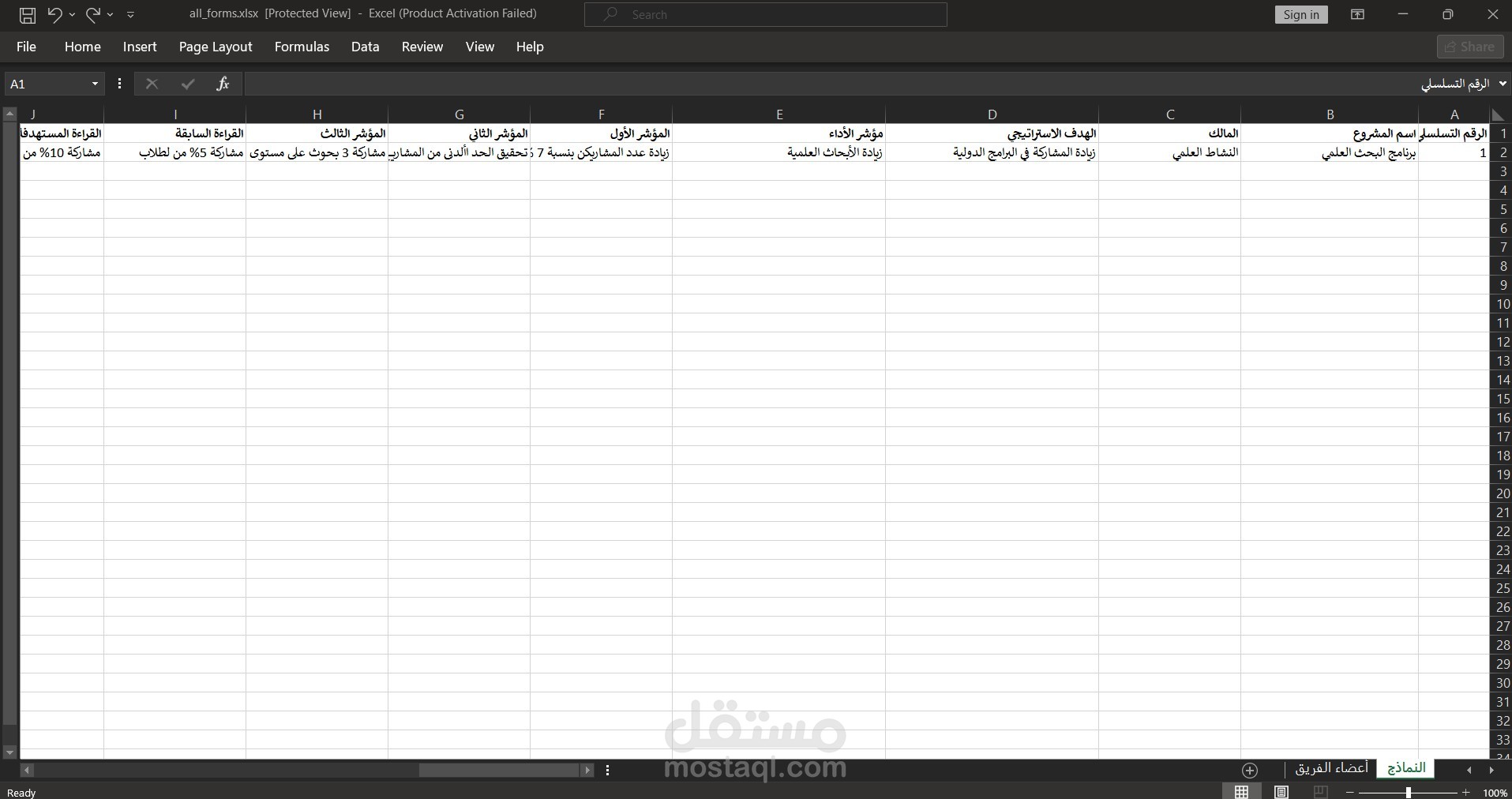The width and height of the screenshot is (1512, 799).
Task: Click header cell الهدف الاستراتيجي
Action: [x=992, y=133]
